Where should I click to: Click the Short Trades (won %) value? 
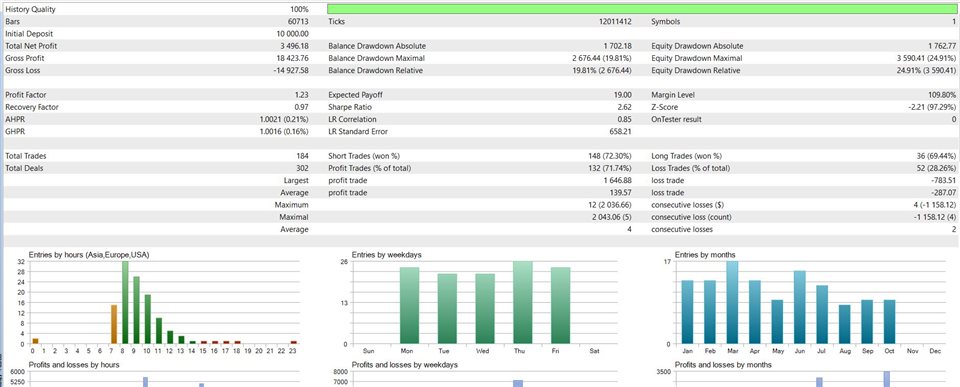click(610, 156)
